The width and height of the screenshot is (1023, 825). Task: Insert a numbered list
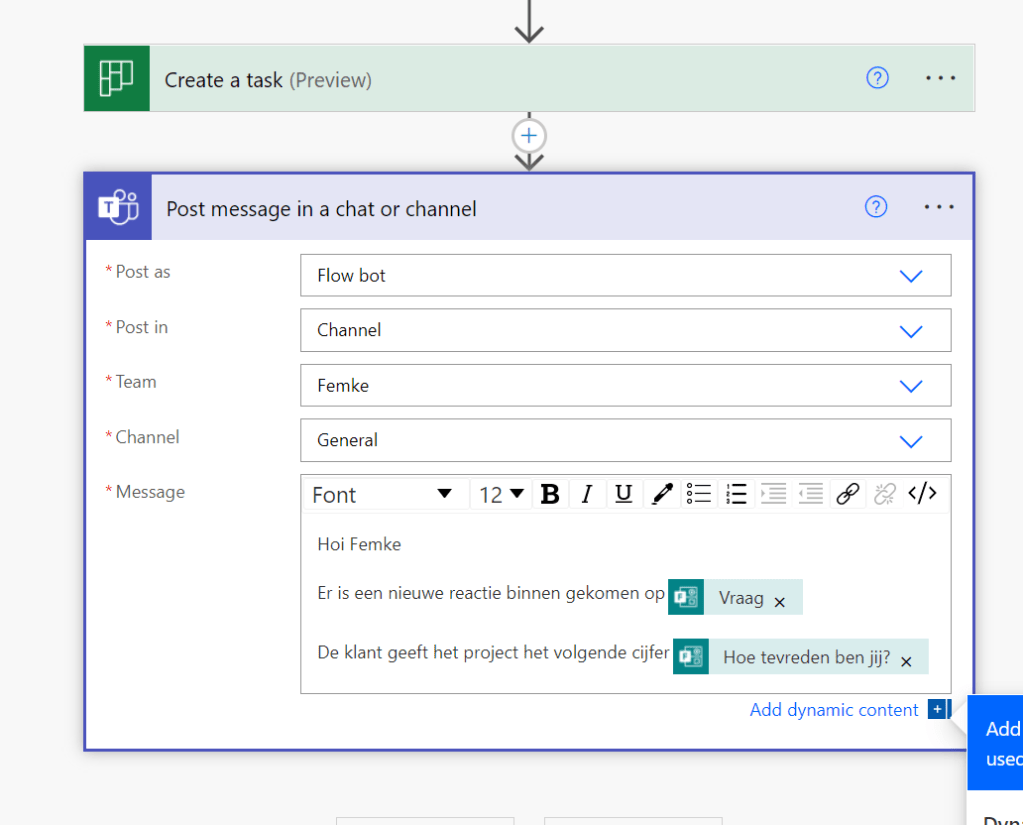[736, 494]
